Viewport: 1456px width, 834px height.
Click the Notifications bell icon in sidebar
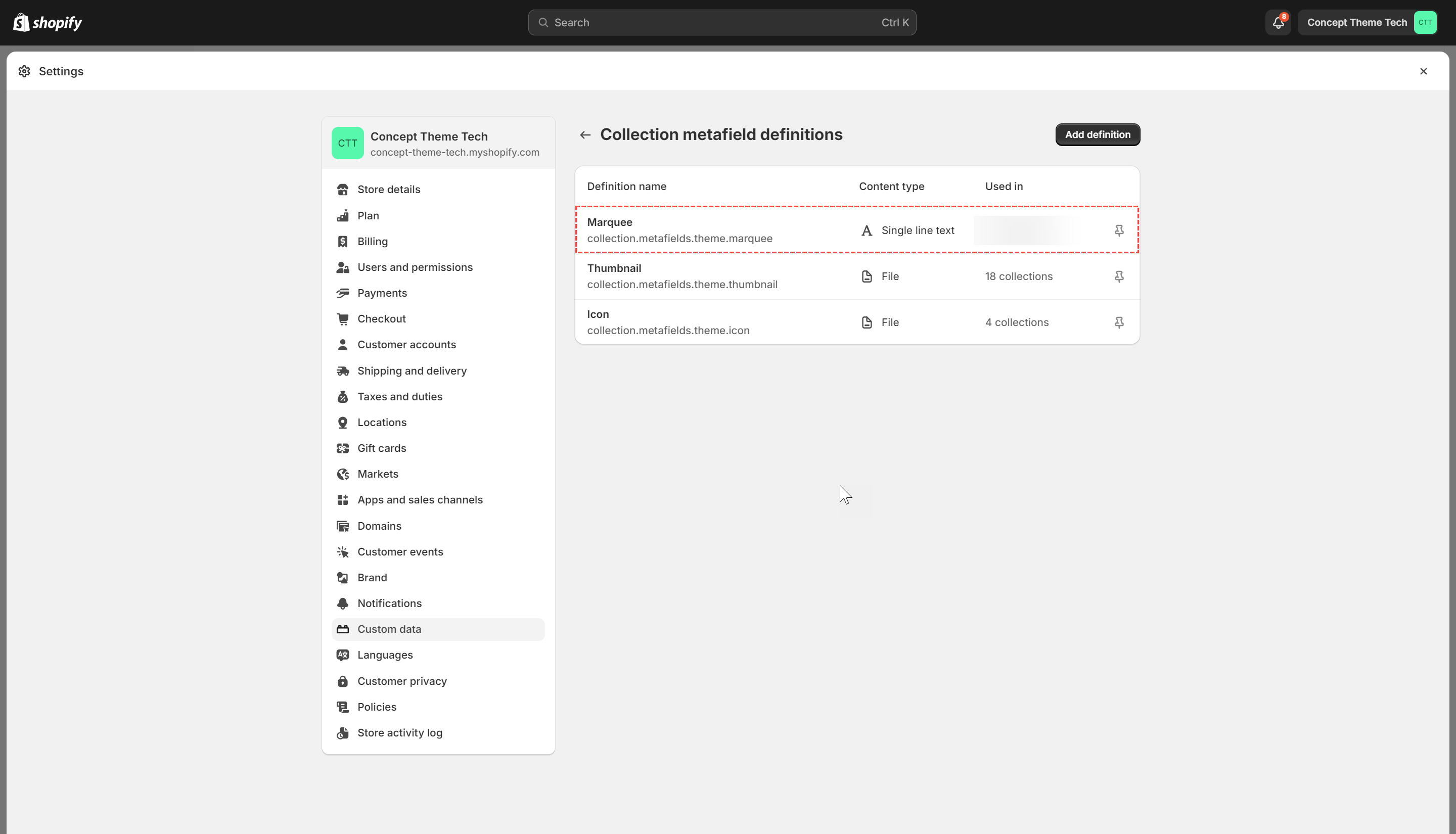(x=343, y=603)
